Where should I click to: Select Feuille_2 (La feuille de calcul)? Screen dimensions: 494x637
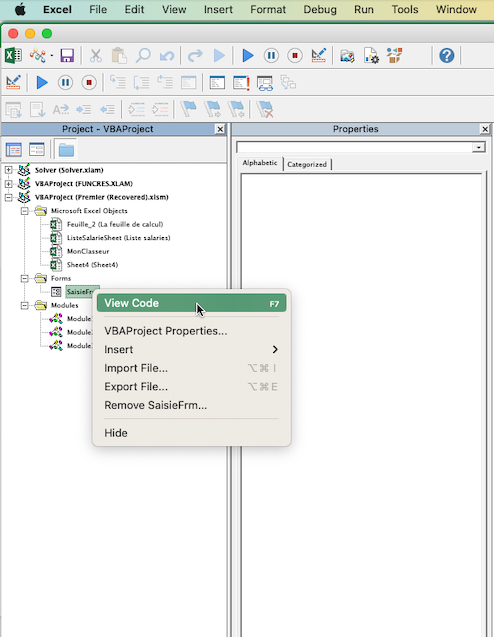[x=115, y=224]
